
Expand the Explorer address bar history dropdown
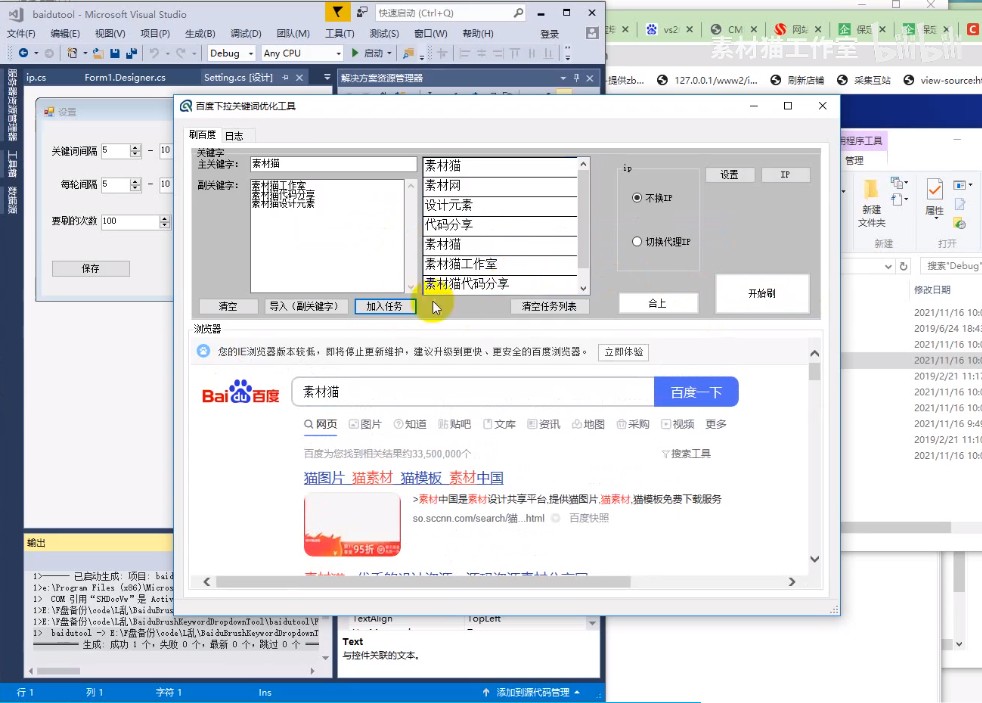888,266
